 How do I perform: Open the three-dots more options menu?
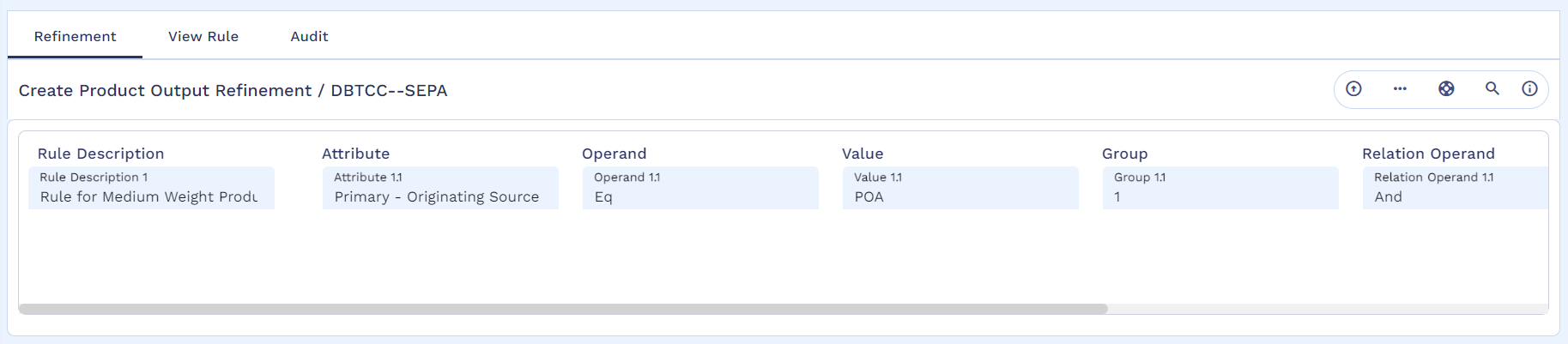point(1400,88)
